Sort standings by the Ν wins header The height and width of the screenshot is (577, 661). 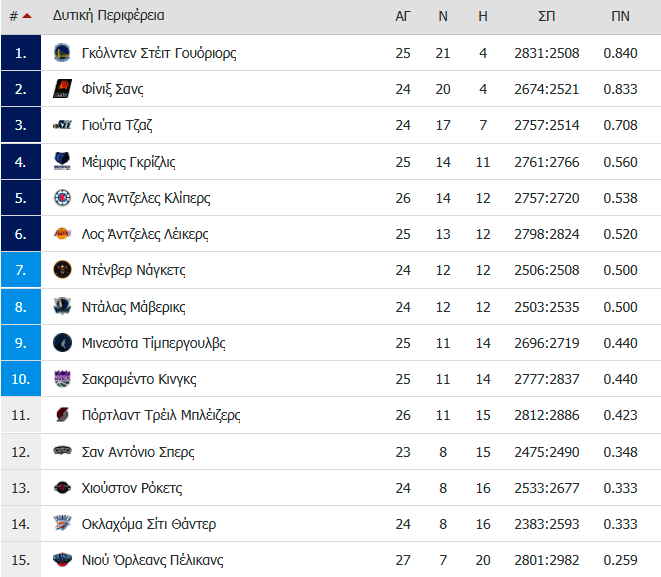(443, 16)
